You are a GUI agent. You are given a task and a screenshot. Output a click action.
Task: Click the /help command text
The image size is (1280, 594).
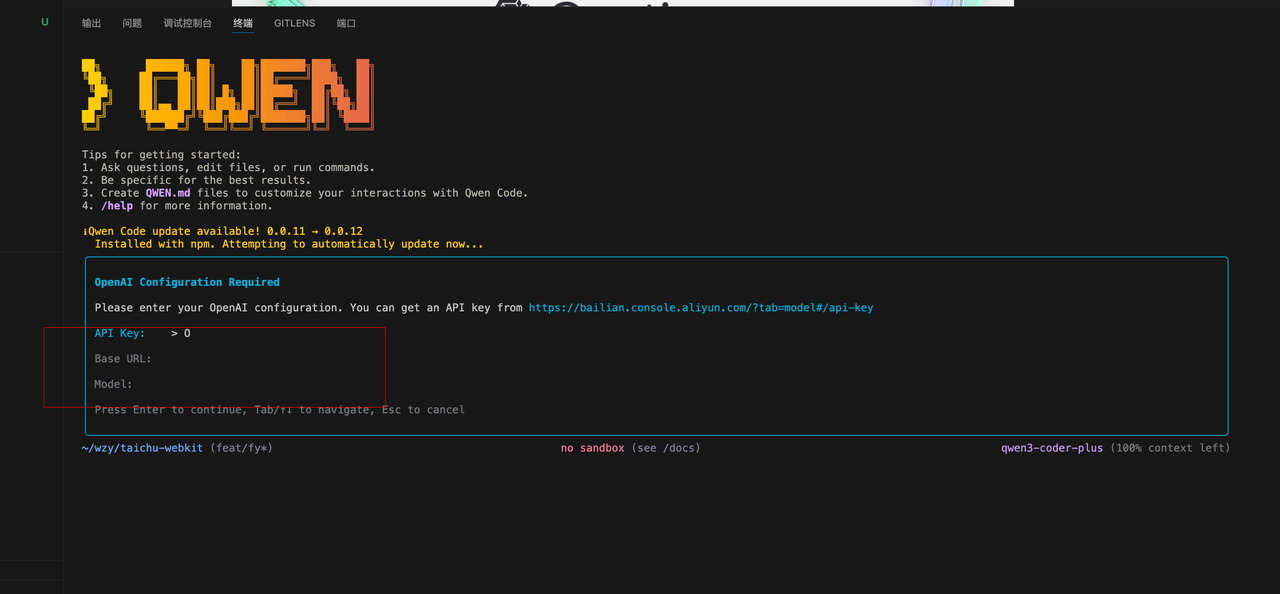(117, 206)
